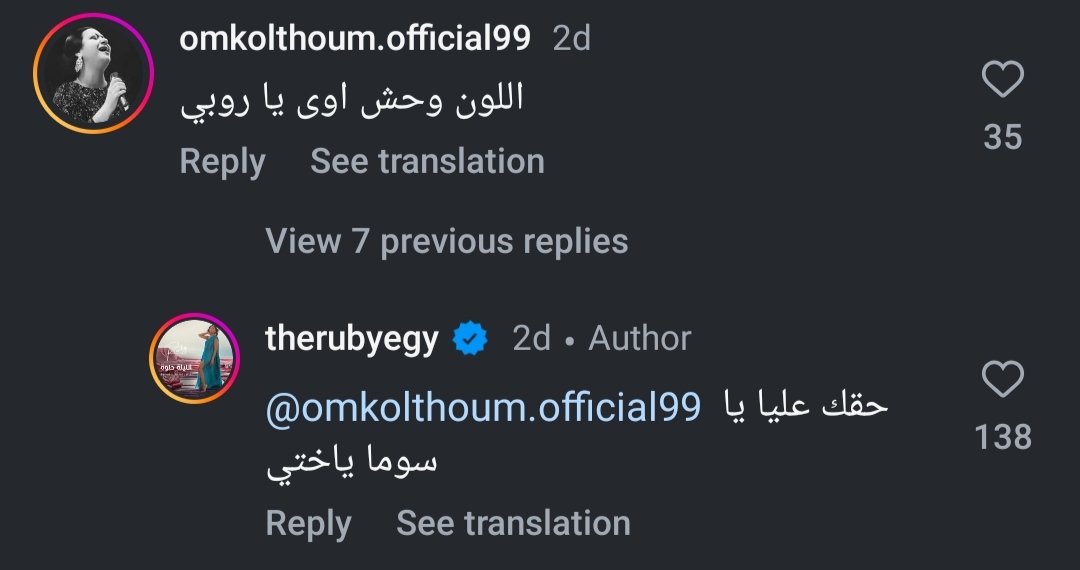Click the blue verified badge next to therubyegy
This screenshot has height=570, width=1080.
(470, 339)
